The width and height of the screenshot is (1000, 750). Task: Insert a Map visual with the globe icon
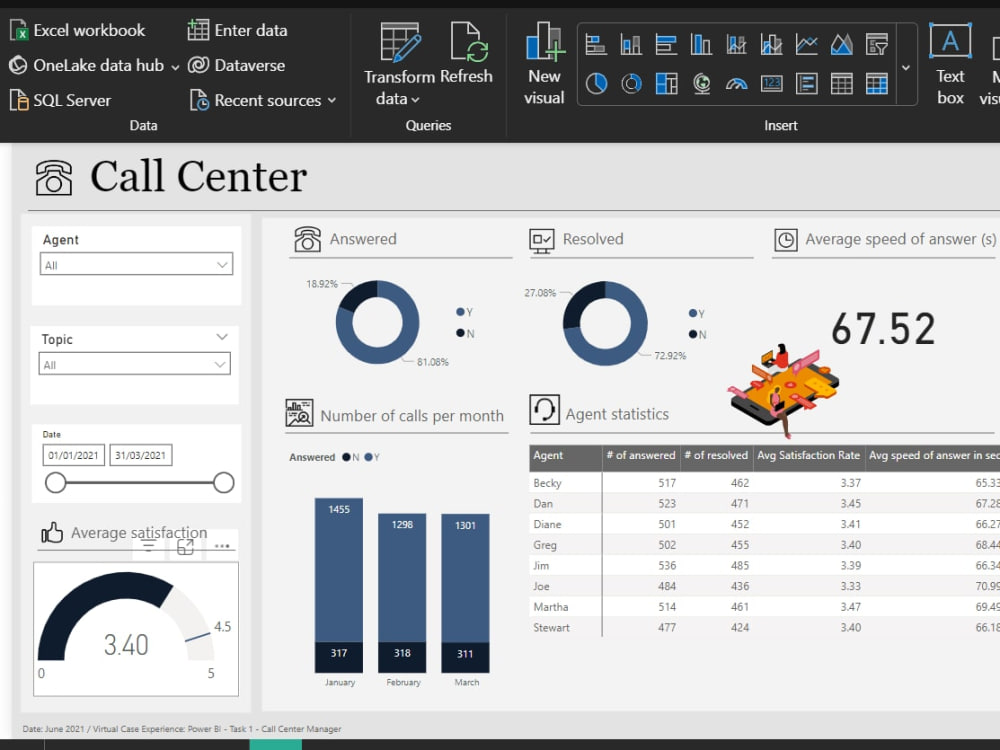point(702,84)
